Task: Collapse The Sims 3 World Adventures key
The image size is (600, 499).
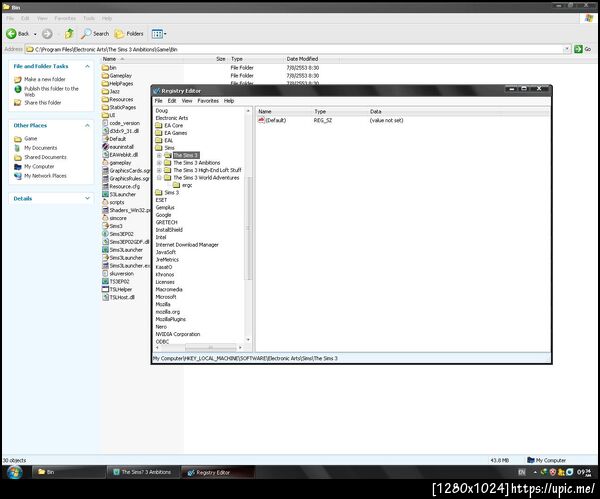Action: (x=159, y=178)
